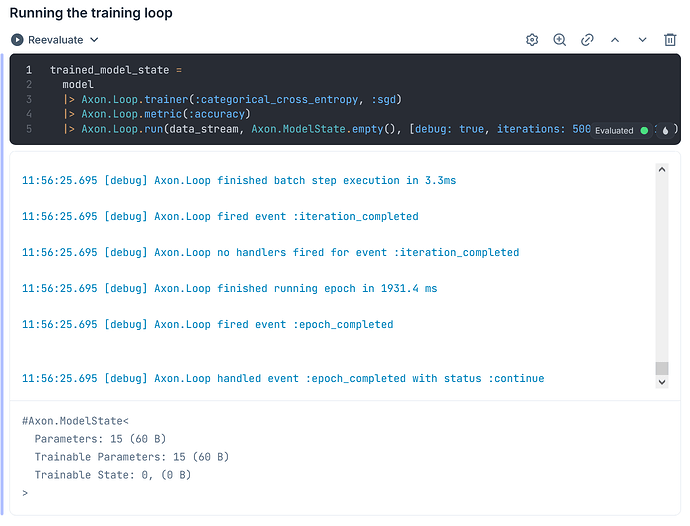Move cell up with the up chevron
This screenshot has height=526, width=690.
pos(615,40)
